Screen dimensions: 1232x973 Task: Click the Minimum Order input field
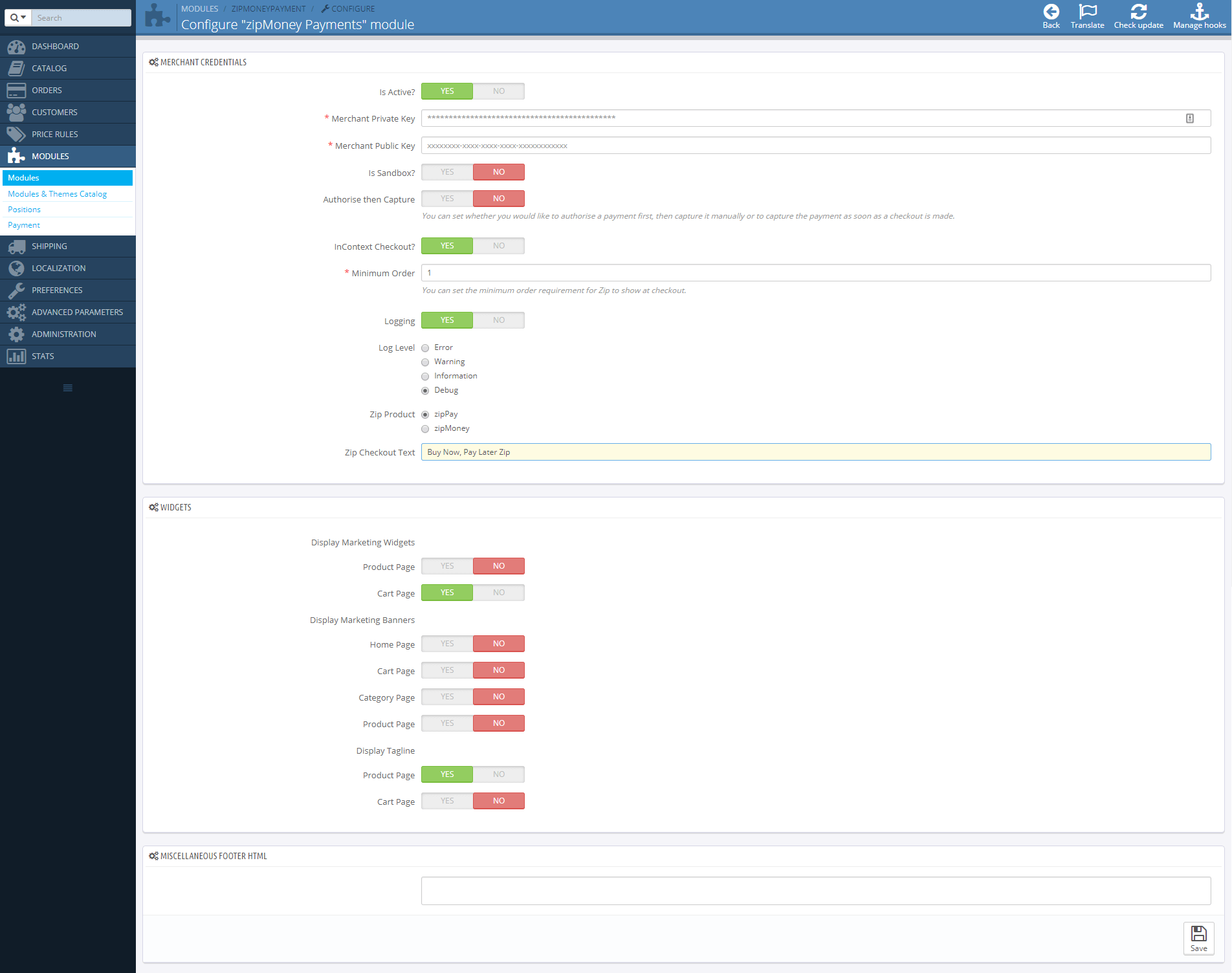(x=816, y=273)
